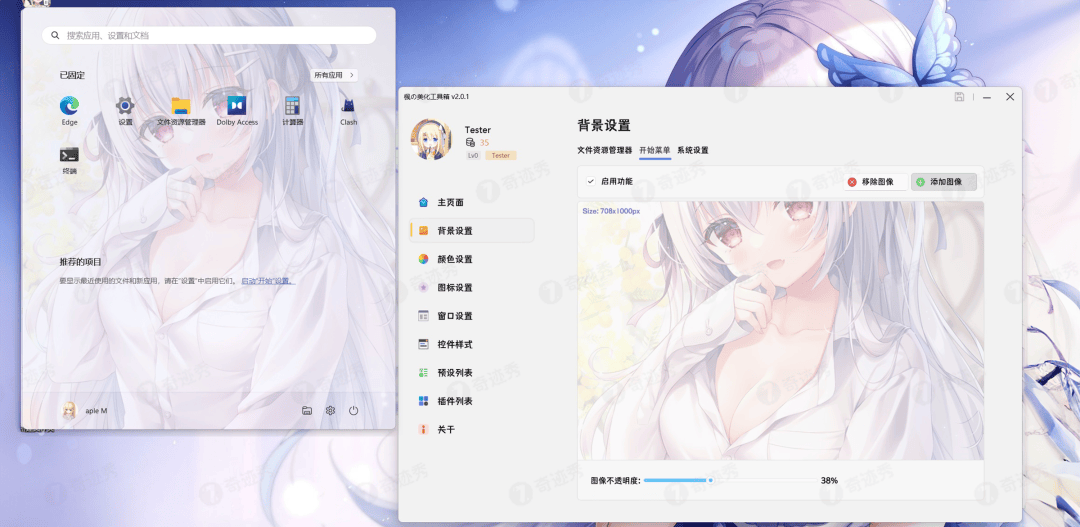Screen dimensions: 1080x527
Task: Click the 移除图像 button
Action: (875, 182)
